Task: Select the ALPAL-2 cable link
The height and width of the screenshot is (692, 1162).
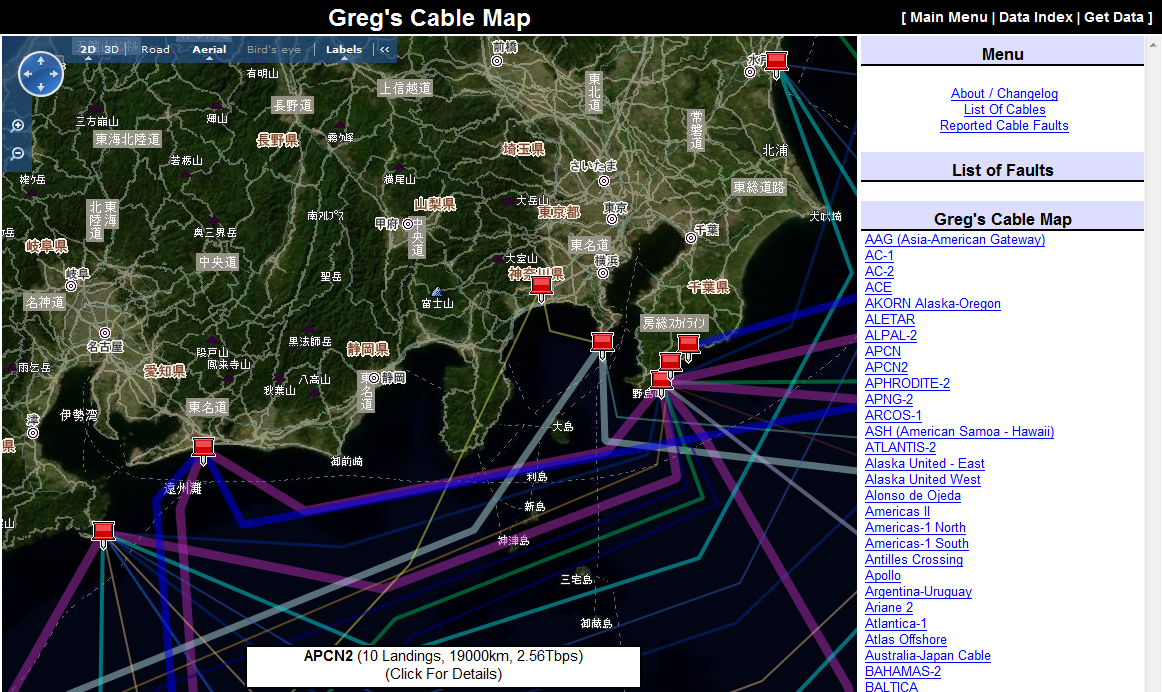Action: [x=891, y=336]
